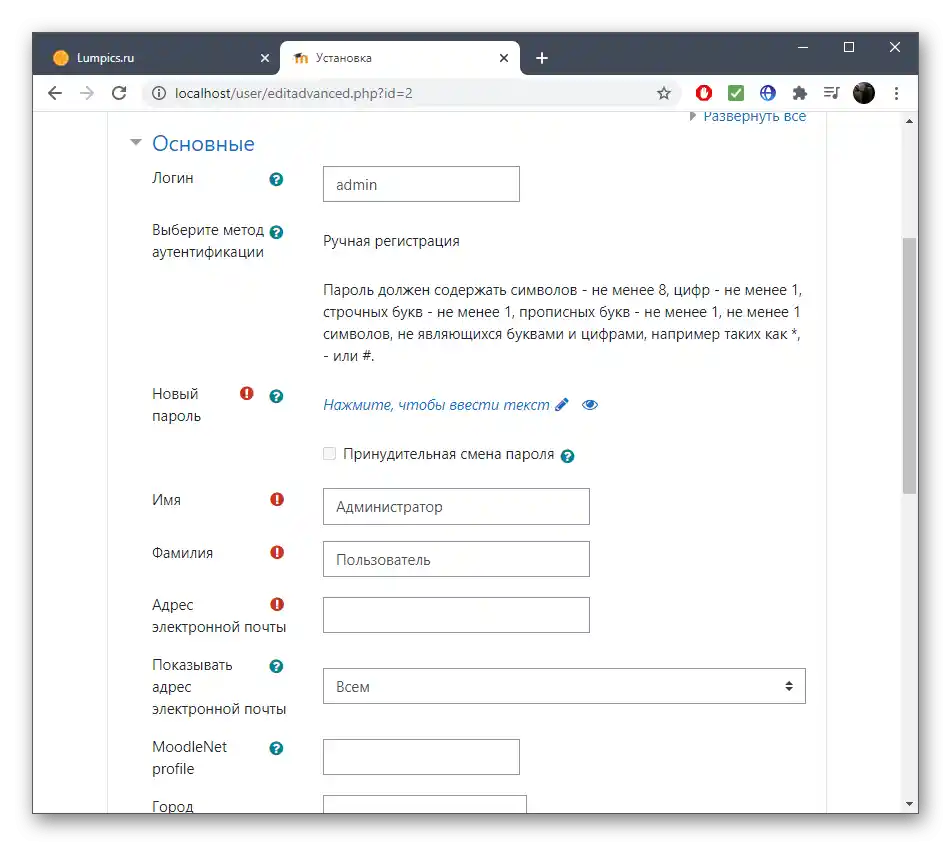Close the Lumpics.ru tab

pos(265,58)
